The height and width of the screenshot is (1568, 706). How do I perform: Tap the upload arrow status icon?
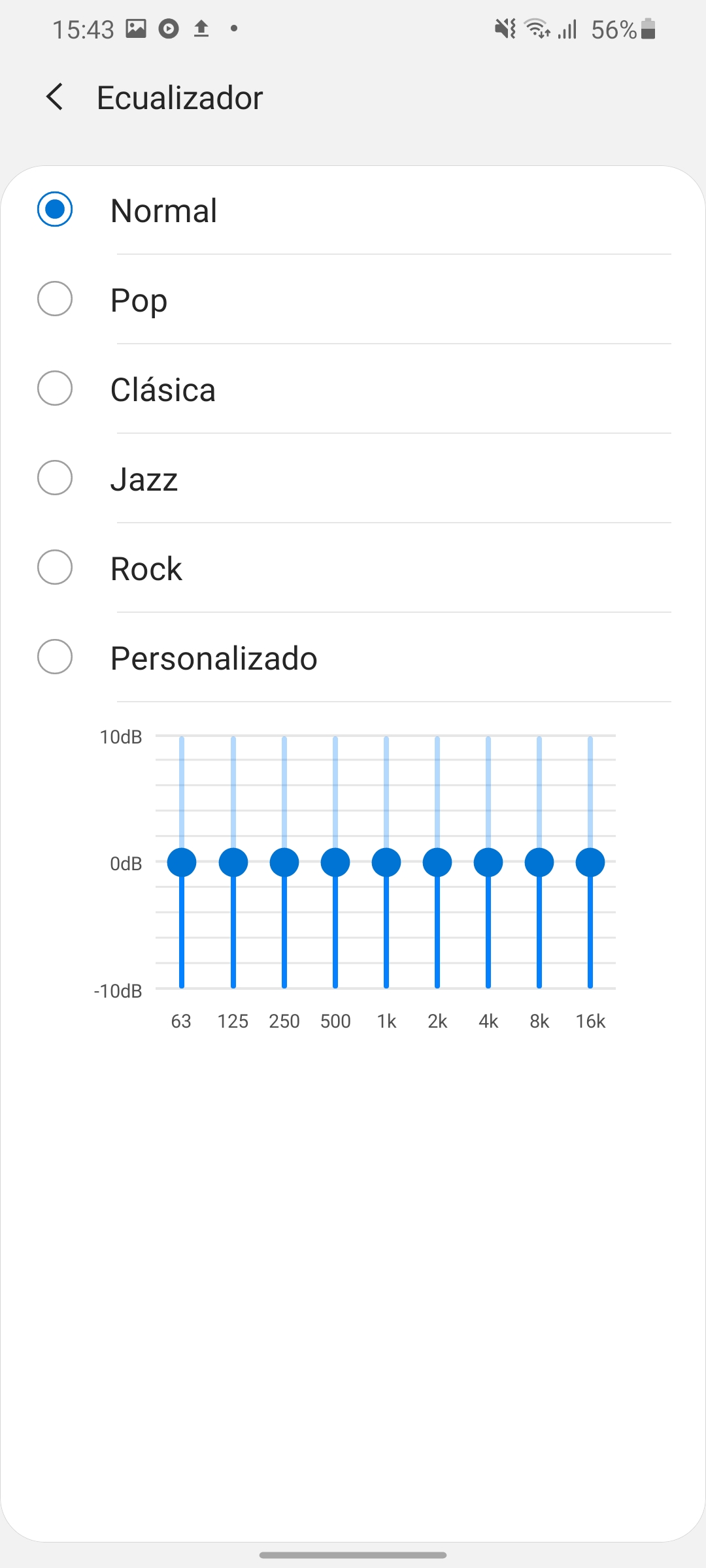click(201, 29)
